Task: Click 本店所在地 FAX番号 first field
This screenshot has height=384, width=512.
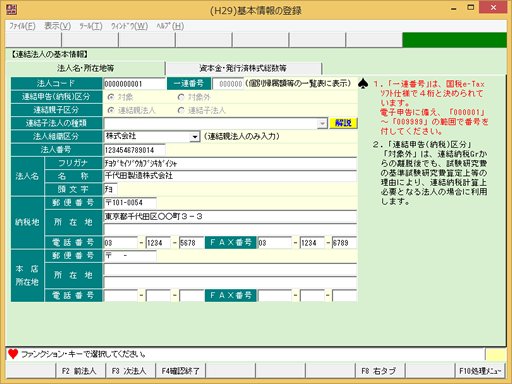Action: point(275,296)
